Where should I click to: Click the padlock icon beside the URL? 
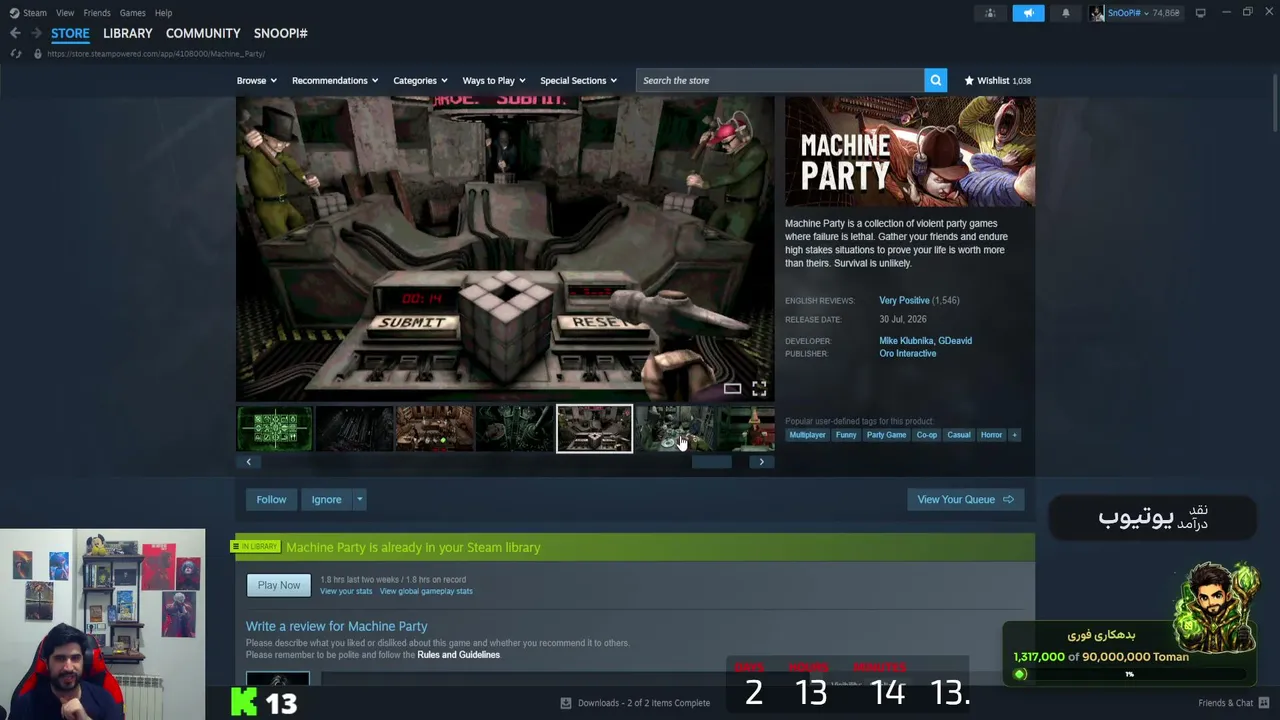coord(38,53)
